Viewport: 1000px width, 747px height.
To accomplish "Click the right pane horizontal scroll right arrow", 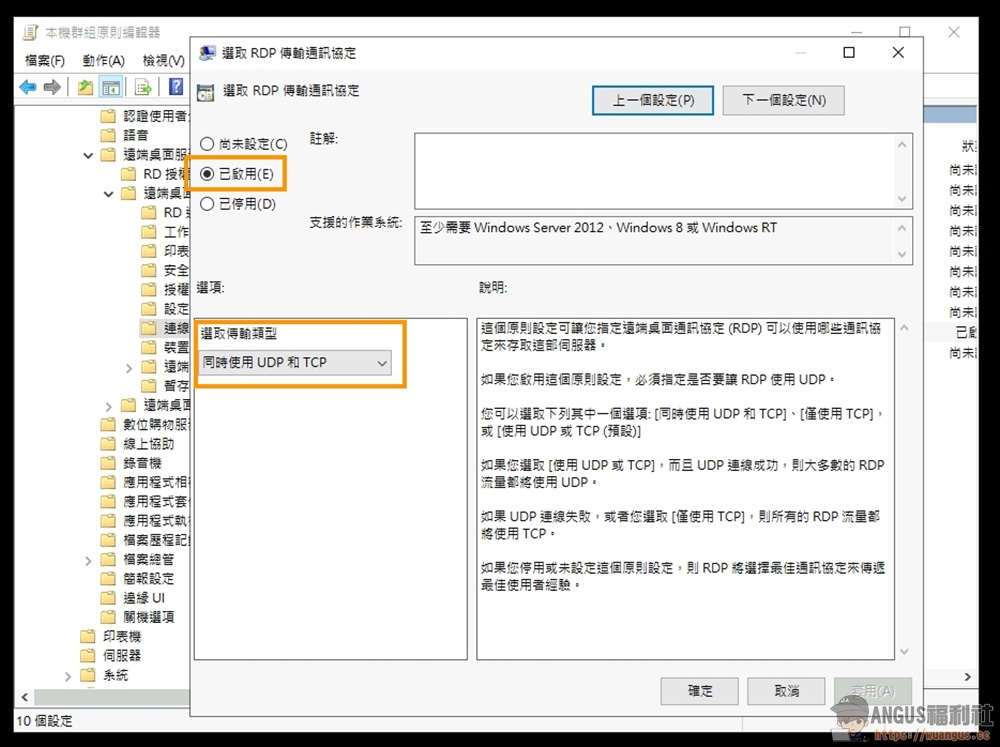I will click(x=967, y=677).
